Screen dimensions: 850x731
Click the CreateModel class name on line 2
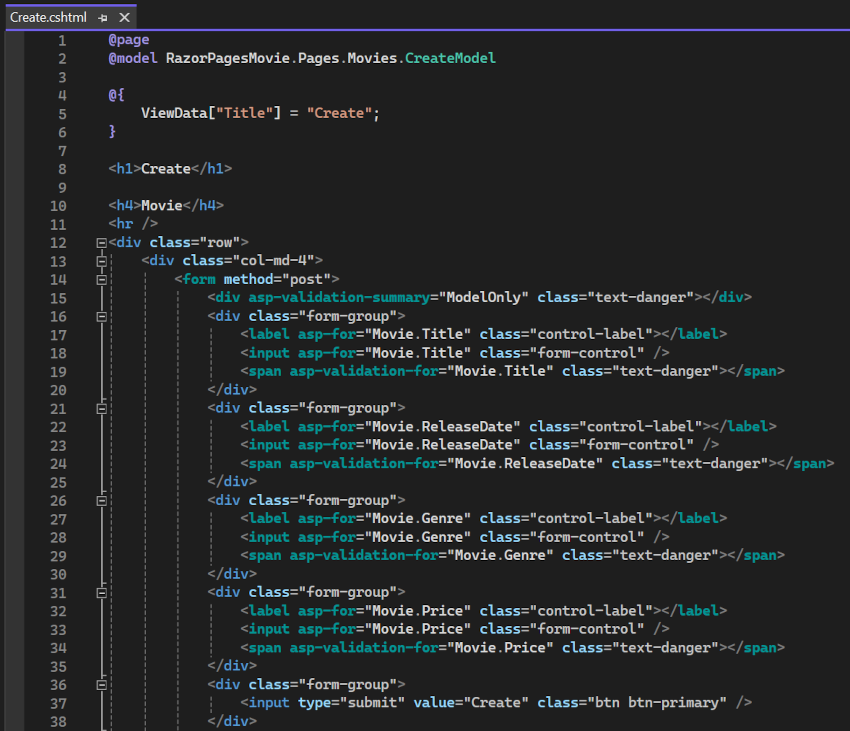click(x=450, y=57)
